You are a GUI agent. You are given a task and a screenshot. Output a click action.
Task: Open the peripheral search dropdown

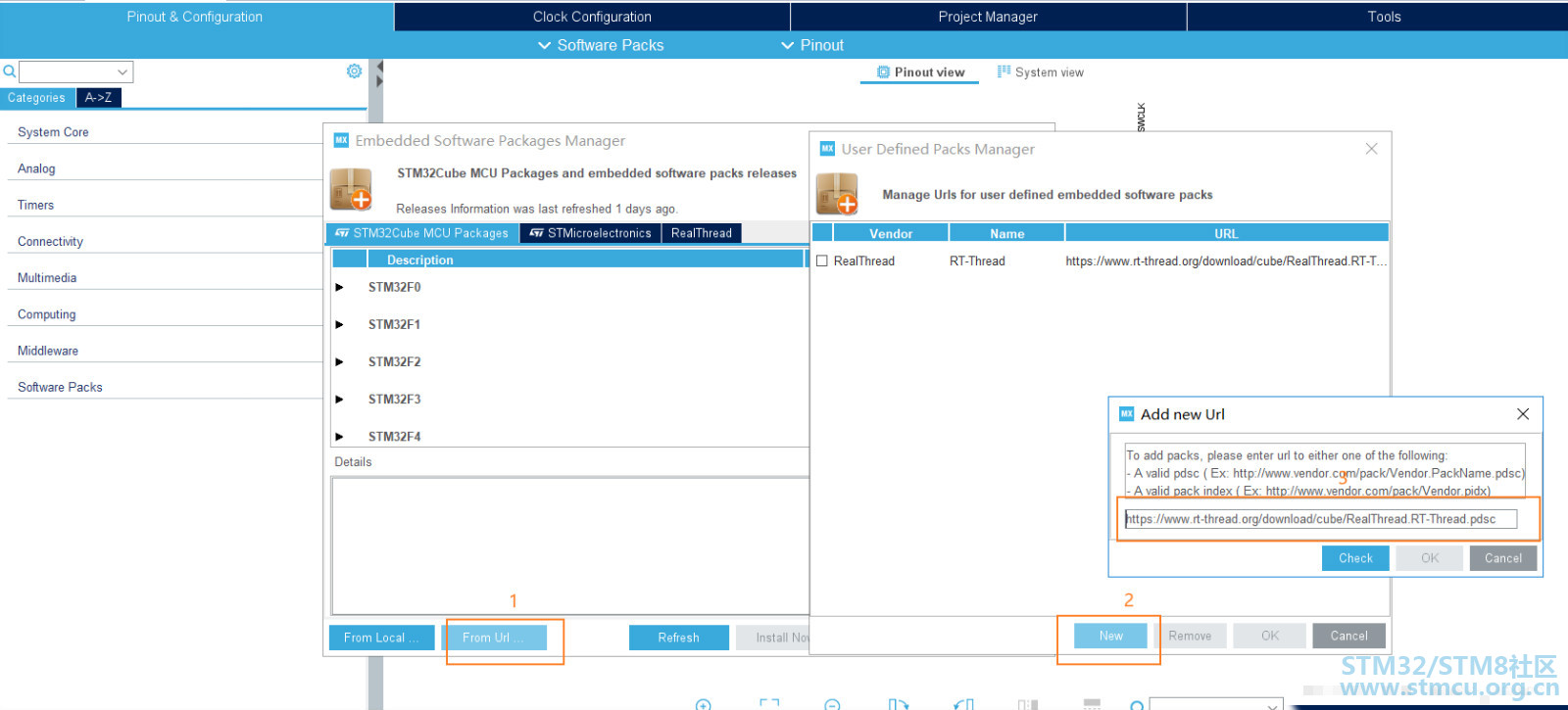(x=122, y=71)
